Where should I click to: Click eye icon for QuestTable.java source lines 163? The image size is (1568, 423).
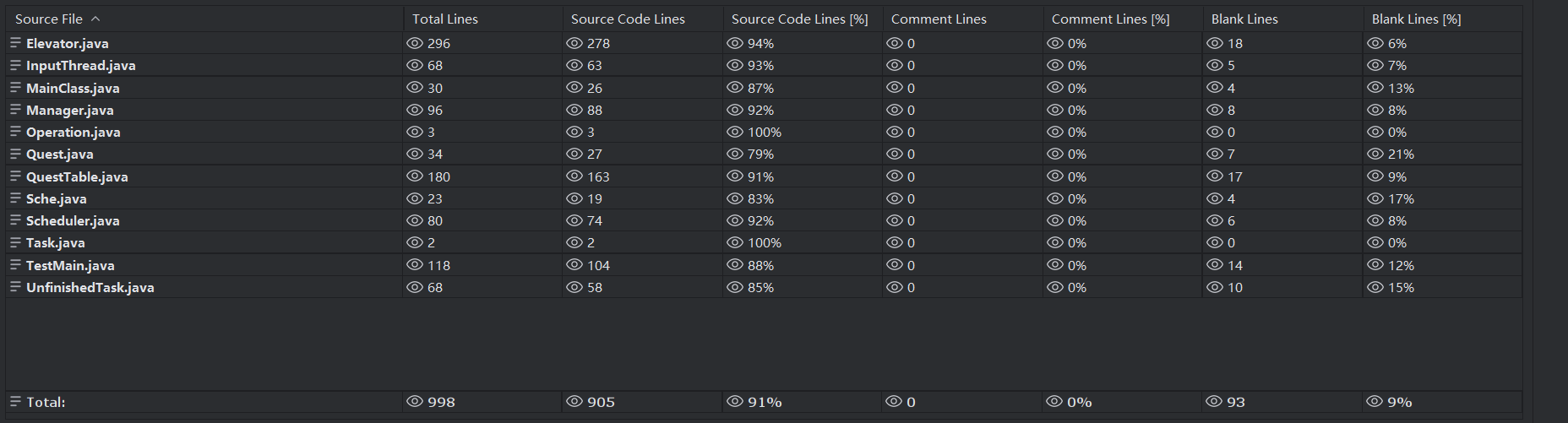point(574,176)
